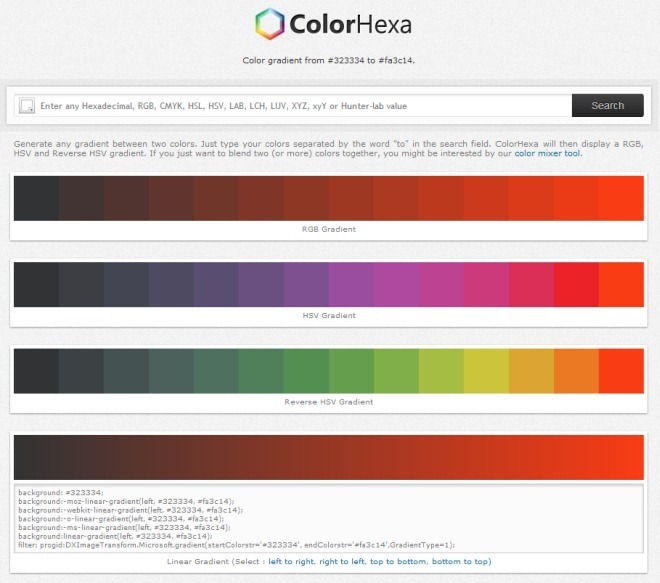Pick the first dark gray HSV Gradient swatch
This screenshot has height=583, width=660.
click(36, 285)
